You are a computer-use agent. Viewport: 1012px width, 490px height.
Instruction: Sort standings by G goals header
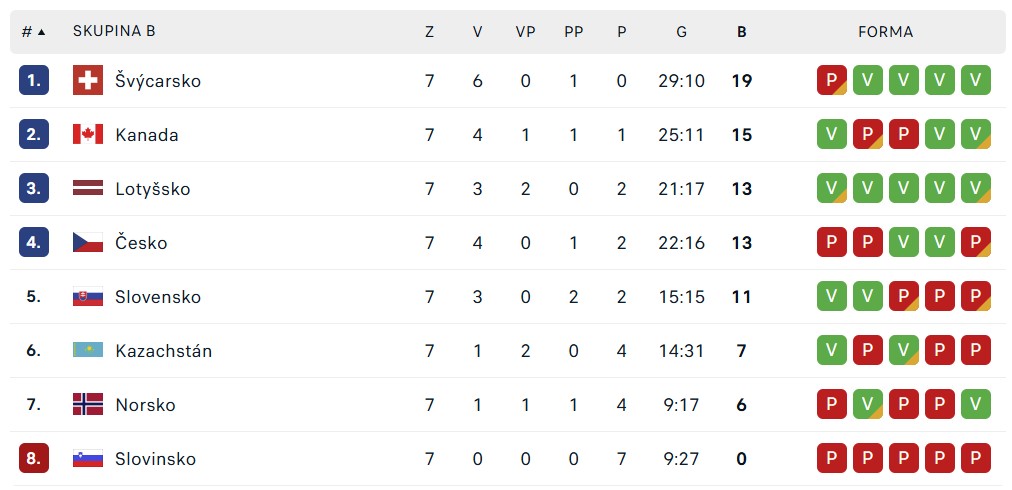coord(682,32)
